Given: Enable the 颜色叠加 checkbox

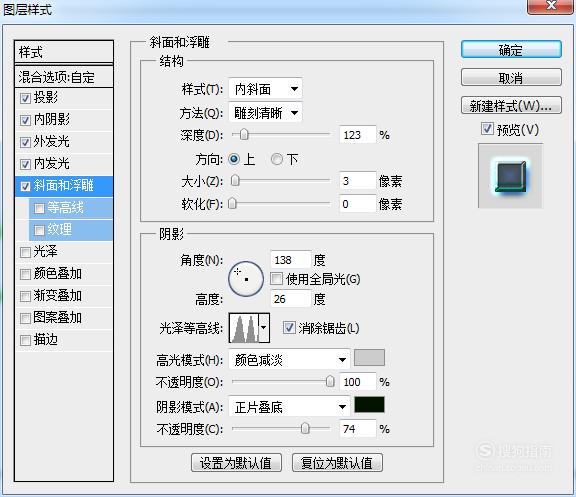Looking at the screenshot, I should [x=25, y=275].
